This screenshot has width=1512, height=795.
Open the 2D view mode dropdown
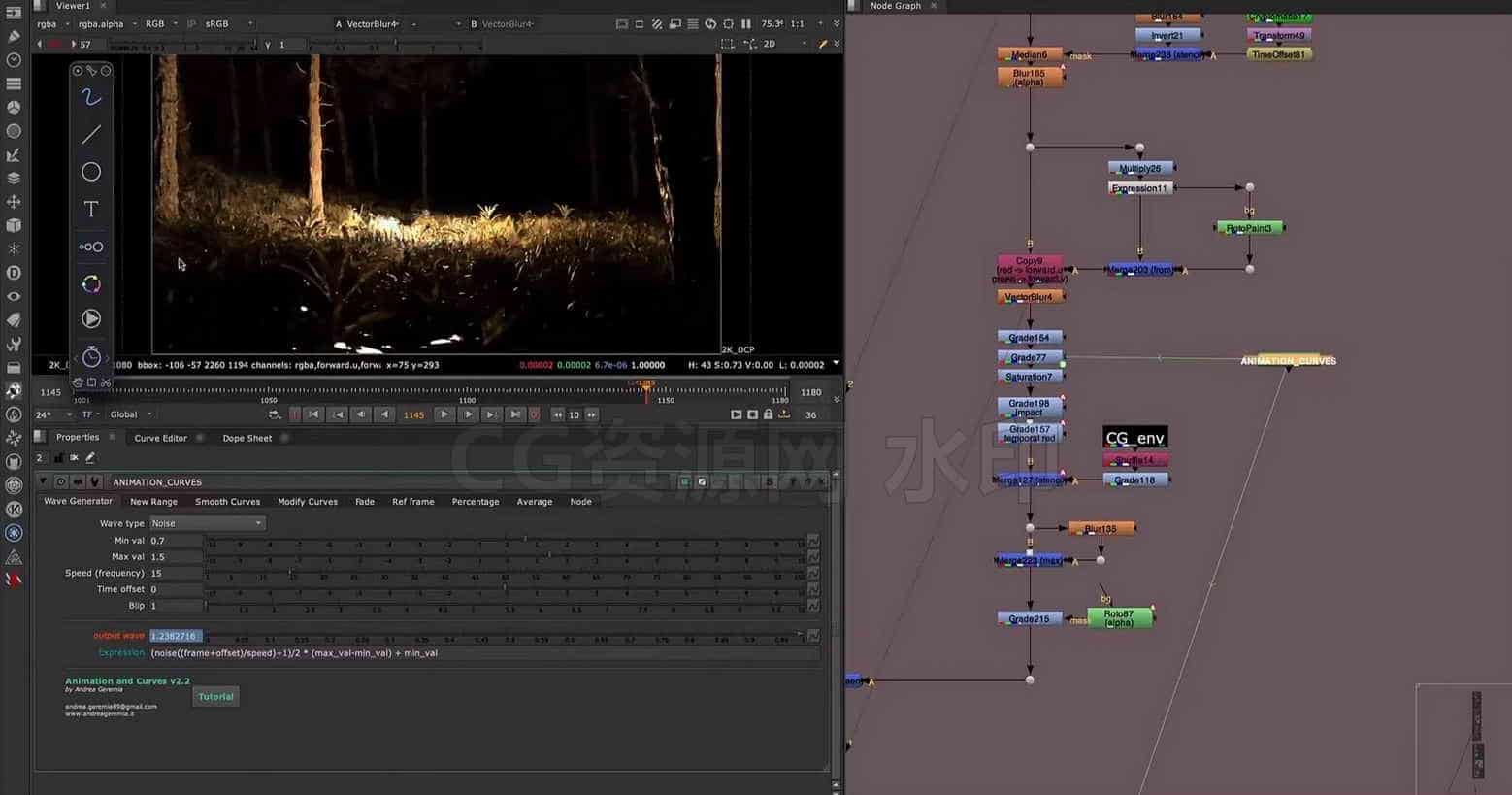tap(784, 44)
